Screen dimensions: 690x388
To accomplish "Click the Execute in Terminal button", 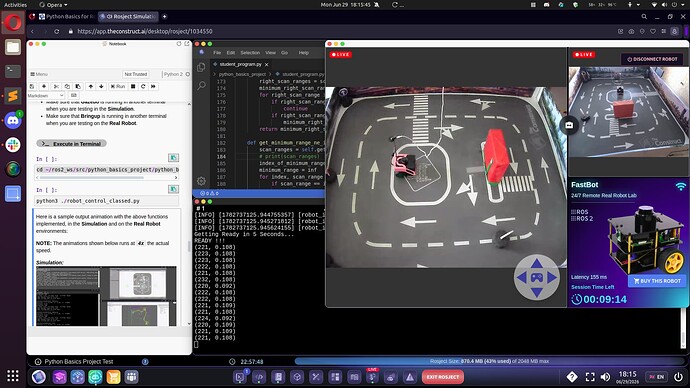I will coord(72,144).
